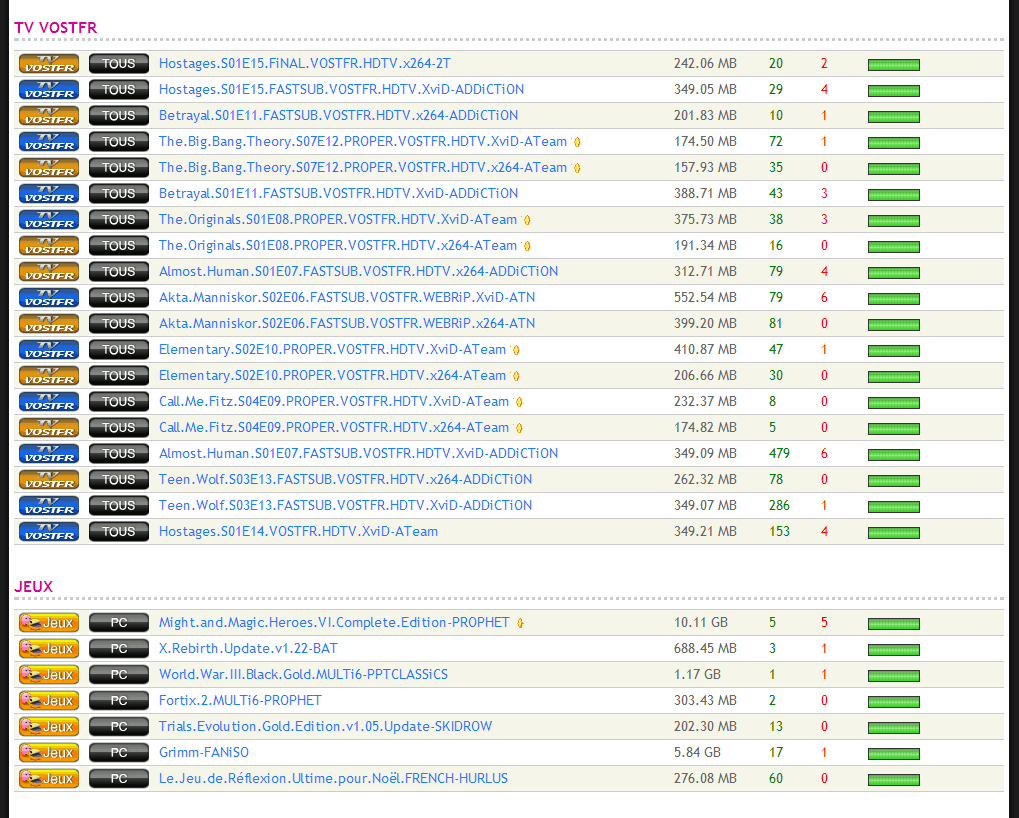Click VOSTFR badge for Call.Me.Fitz XviD-ATeam row
Image resolution: width=1019 pixels, height=818 pixels.
[49, 402]
